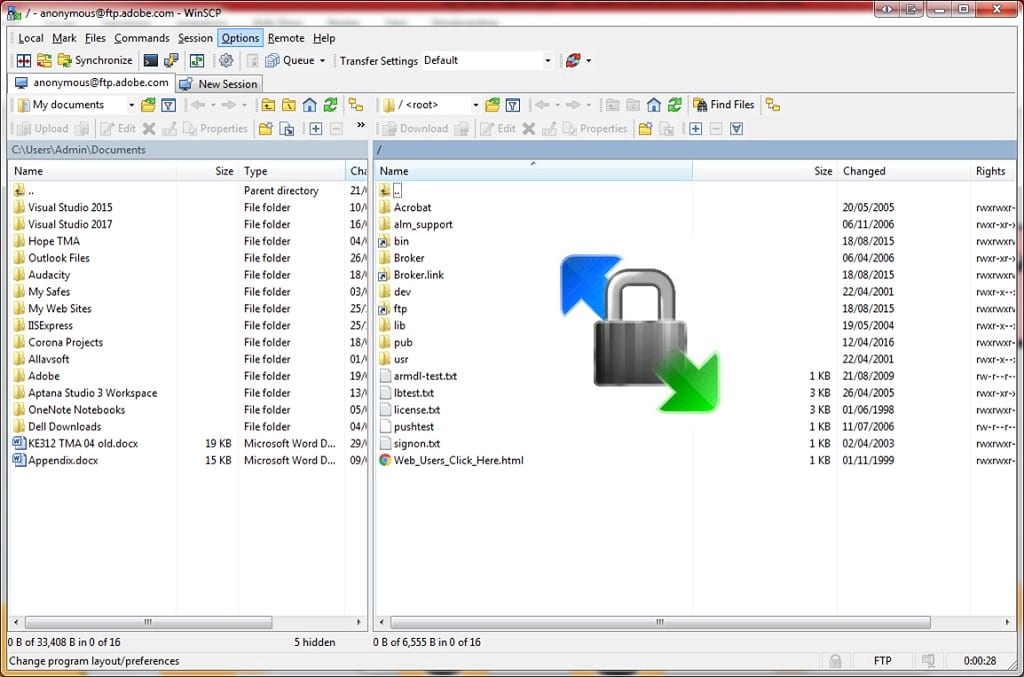Sort remote files by Changed column
Image resolution: width=1024 pixels, height=677 pixels.
903,171
